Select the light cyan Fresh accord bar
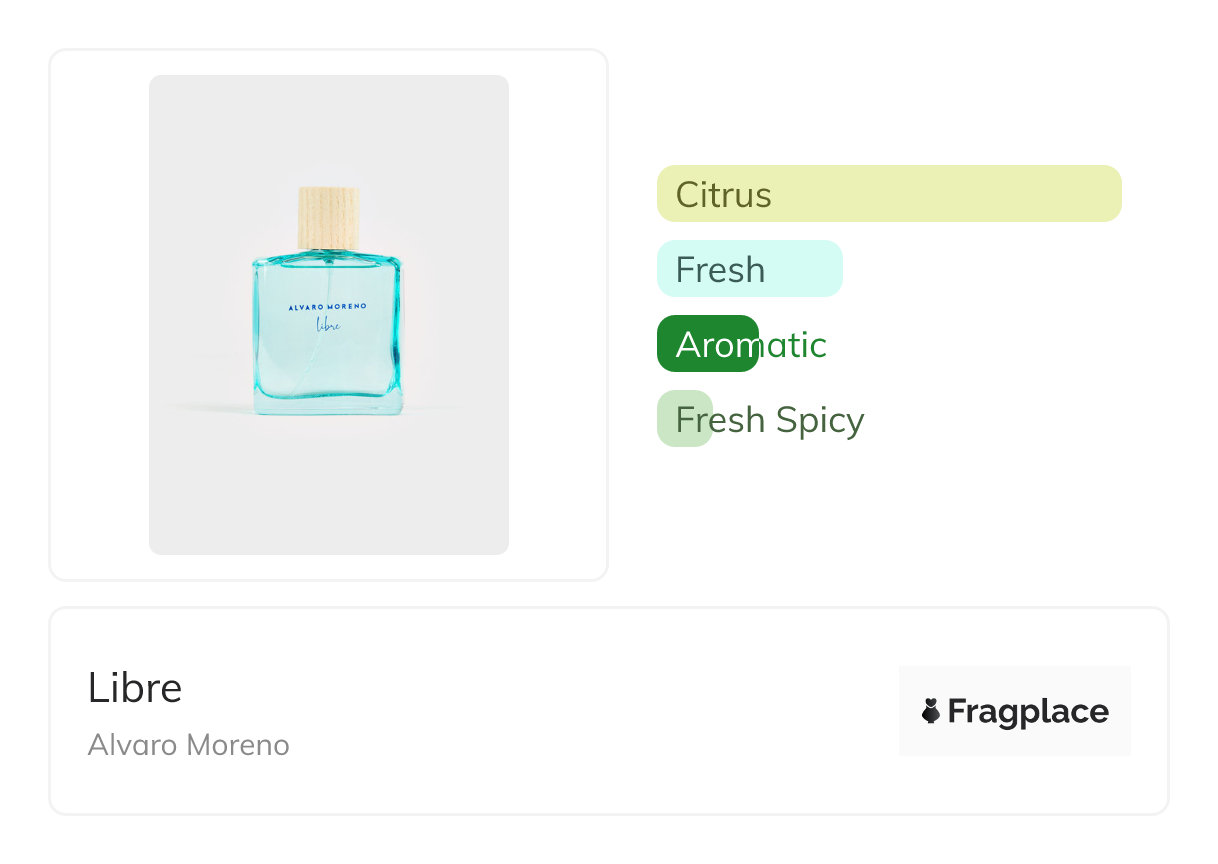The width and height of the screenshot is (1218, 864). pos(749,268)
